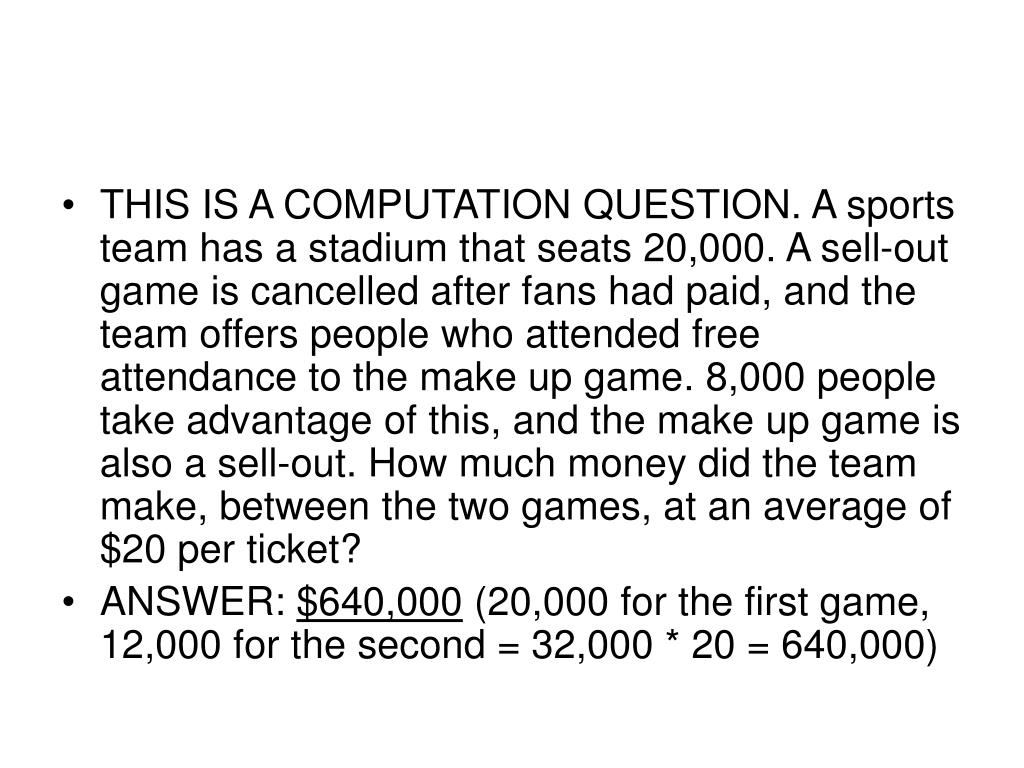The width and height of the screenshot is (1024, 768).
Task: Click the word QUESTION. in the first line
Action: 691,204
